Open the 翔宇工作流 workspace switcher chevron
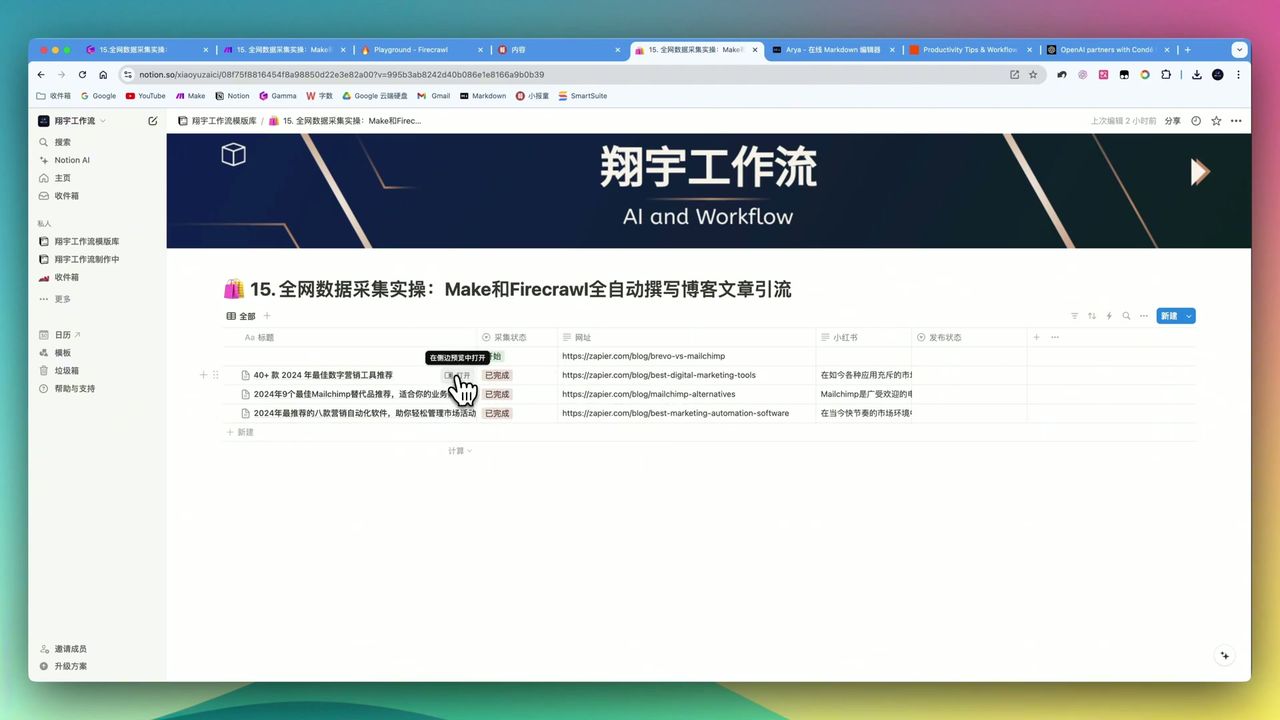The width and height of the screenshot is (1280, 720). pos(102,120)
